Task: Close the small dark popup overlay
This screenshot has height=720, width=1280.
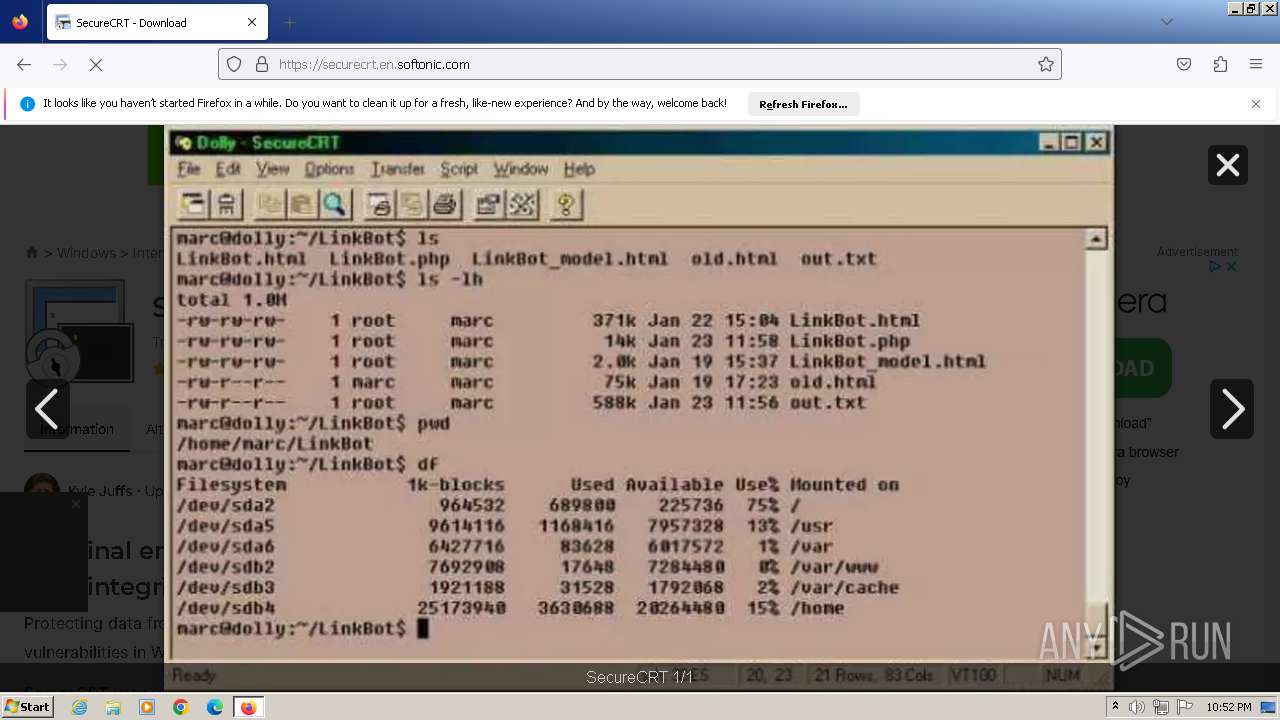Action: 75,504
